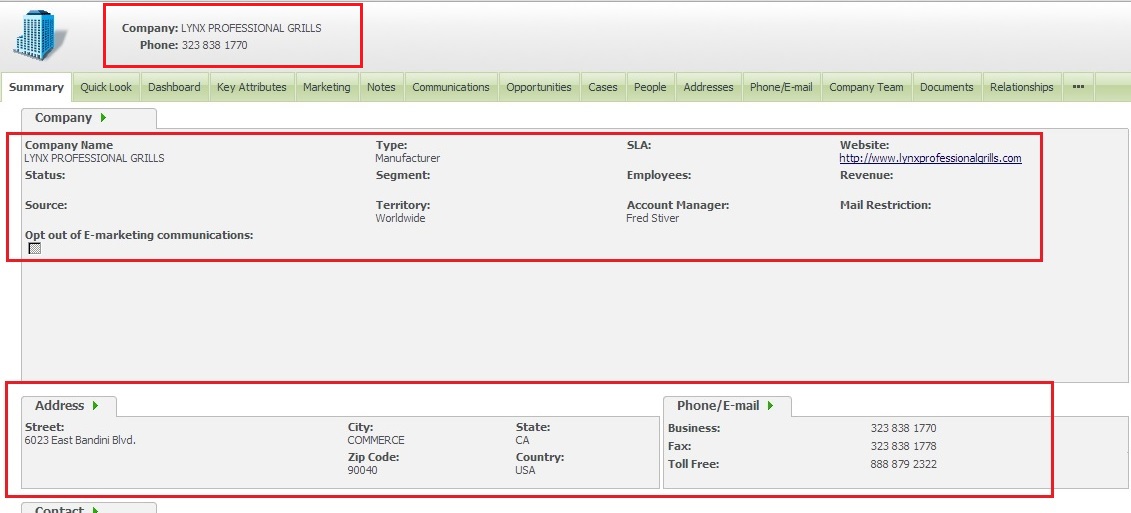Click header phone number 323 838 1770
The width and height of the screenshot is (1131, 513).
tap(214, 45)
